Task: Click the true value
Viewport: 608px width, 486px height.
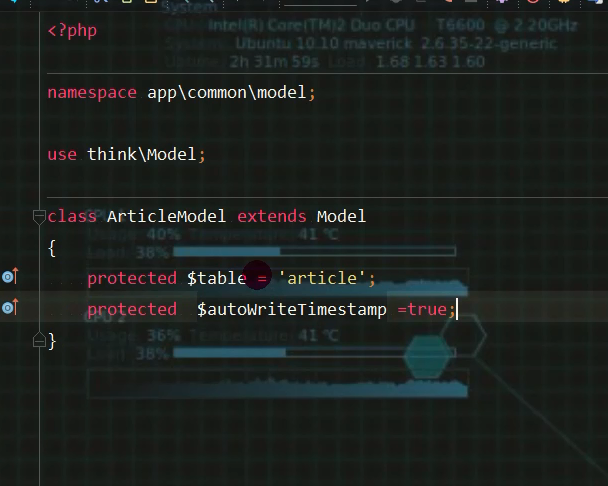Action: 426,309
